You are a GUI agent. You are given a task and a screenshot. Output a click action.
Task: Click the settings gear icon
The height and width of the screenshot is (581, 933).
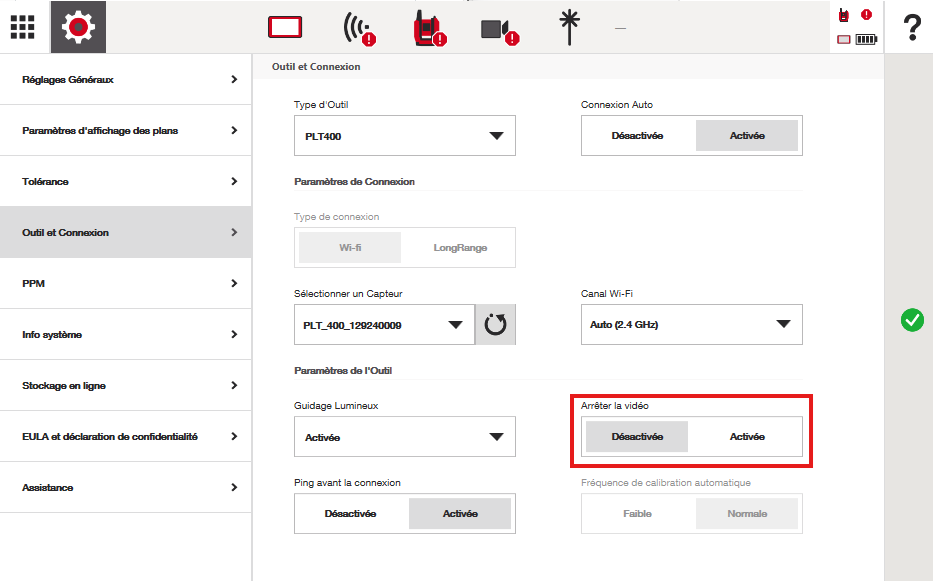point(78,27)
